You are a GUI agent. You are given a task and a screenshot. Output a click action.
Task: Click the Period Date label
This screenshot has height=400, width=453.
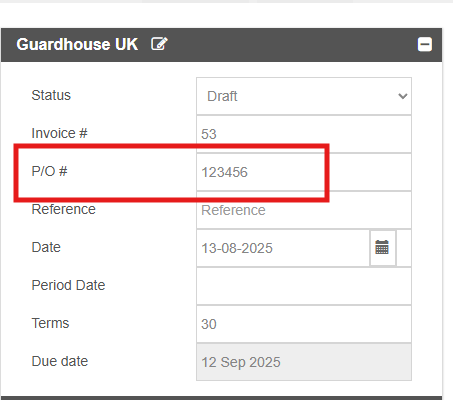point(68,285)
